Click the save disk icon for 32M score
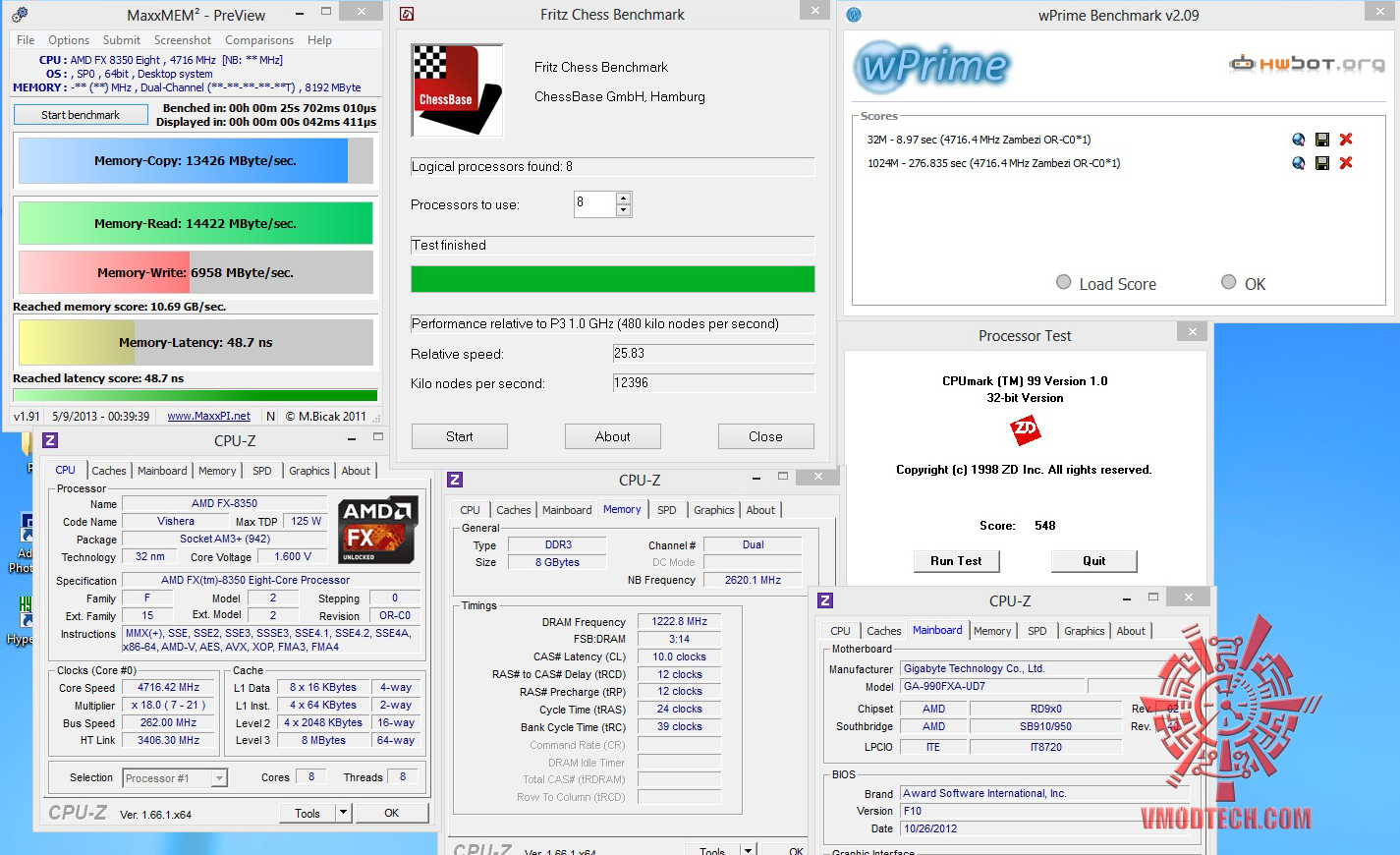 (x=1322, y=140)
